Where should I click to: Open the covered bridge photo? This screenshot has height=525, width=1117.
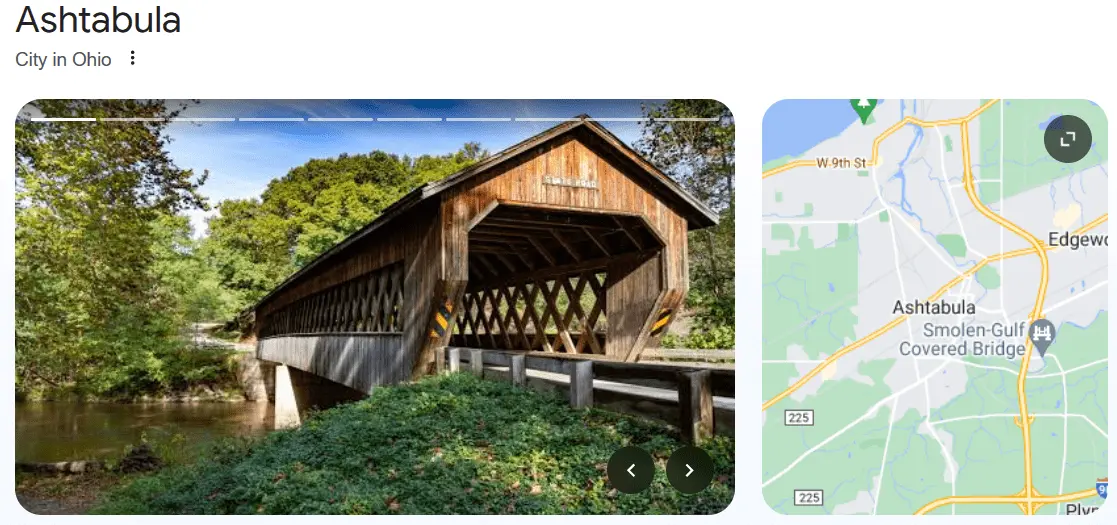pos(375,306)
